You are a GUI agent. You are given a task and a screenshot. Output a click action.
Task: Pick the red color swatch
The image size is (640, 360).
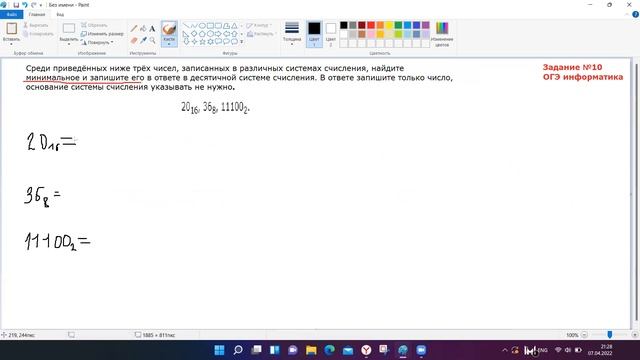pyautogui.click(x=371, y=25)
